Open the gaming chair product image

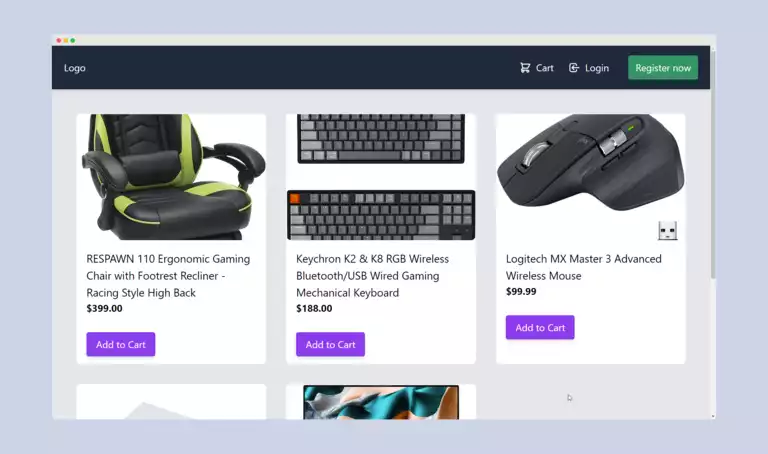171,177
